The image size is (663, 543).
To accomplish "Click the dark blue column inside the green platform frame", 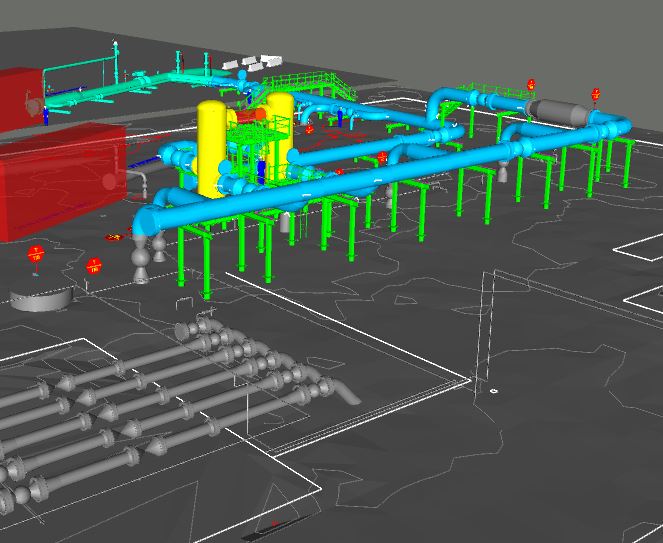I will click(261, 172).
